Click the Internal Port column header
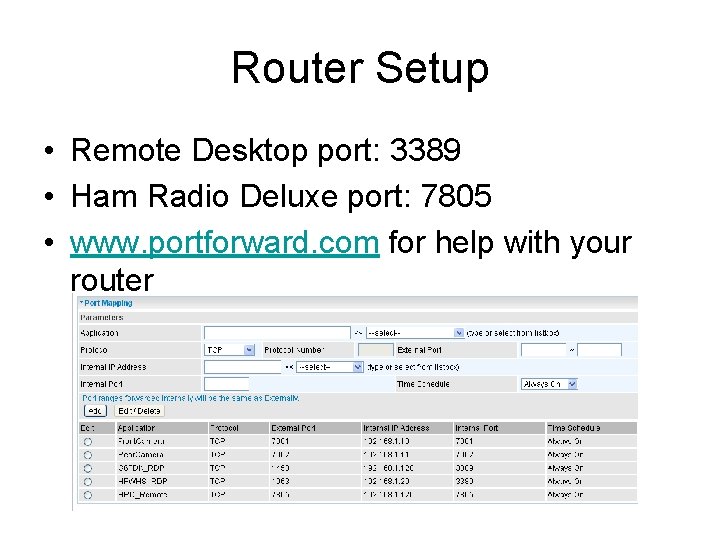The width and height of the screenshot is (720, 540). coord(499,428)
